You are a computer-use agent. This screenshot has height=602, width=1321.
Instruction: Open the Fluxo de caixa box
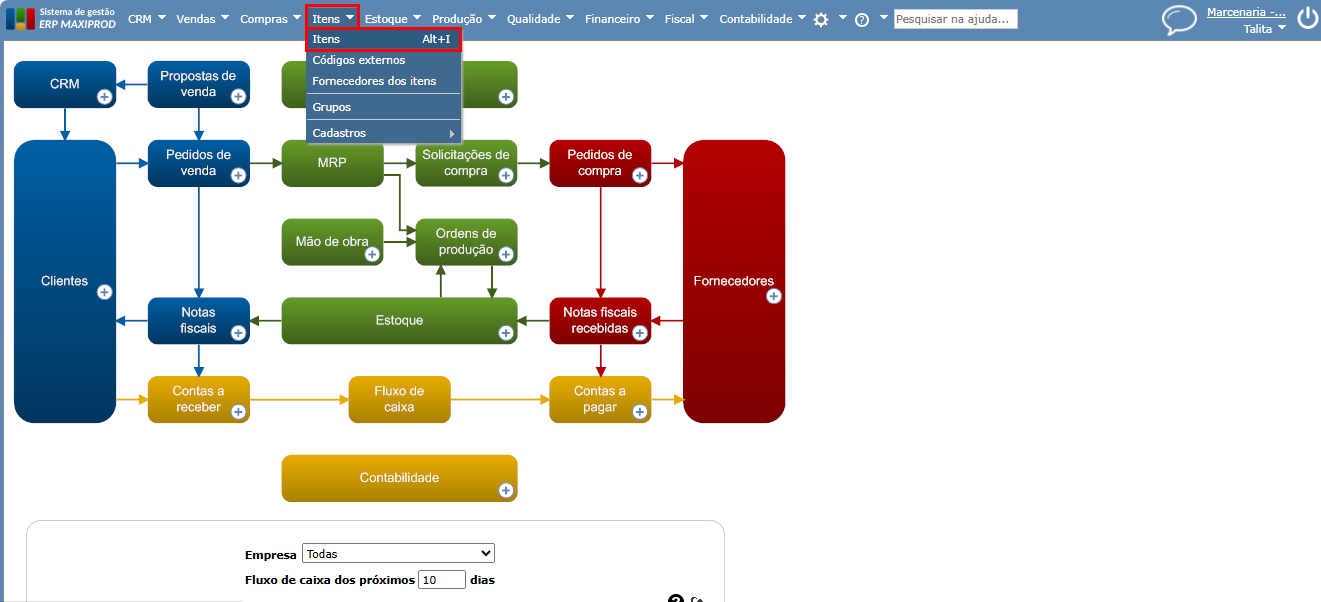(399, 399)
